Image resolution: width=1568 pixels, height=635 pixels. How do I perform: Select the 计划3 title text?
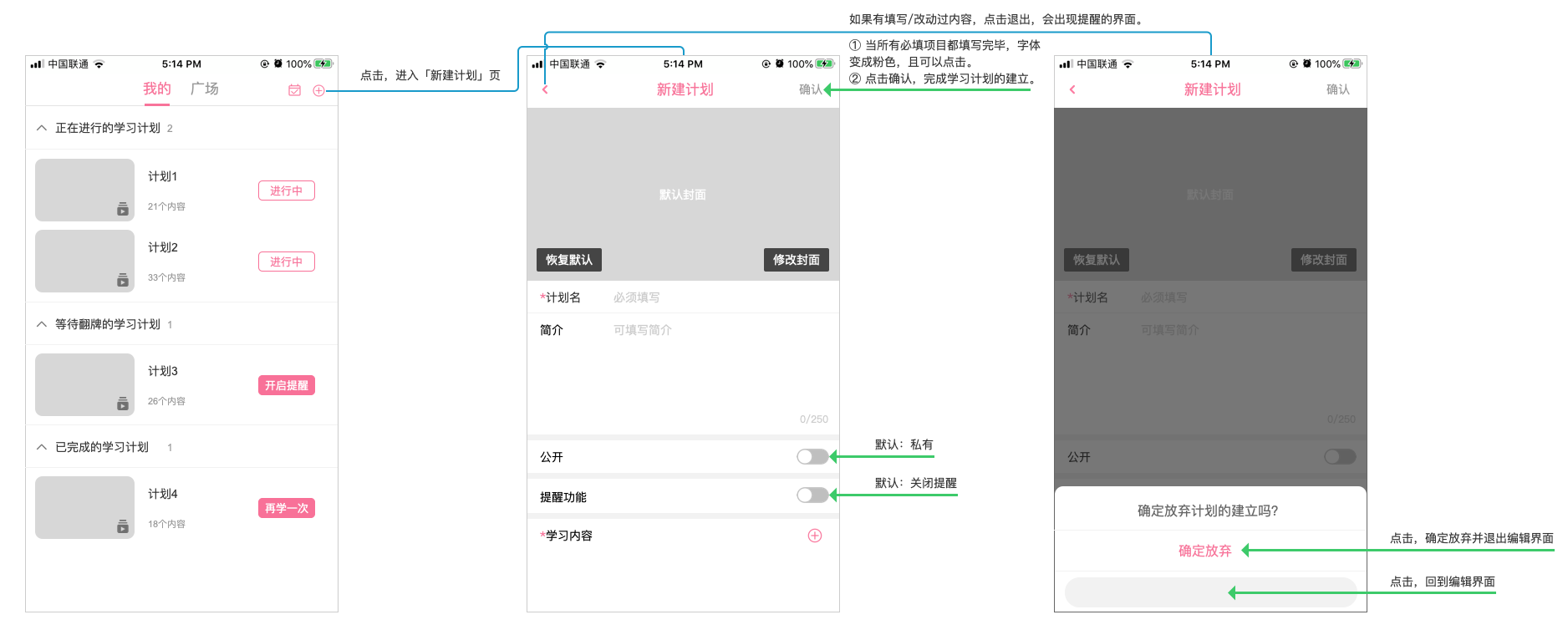pos(163,371)
